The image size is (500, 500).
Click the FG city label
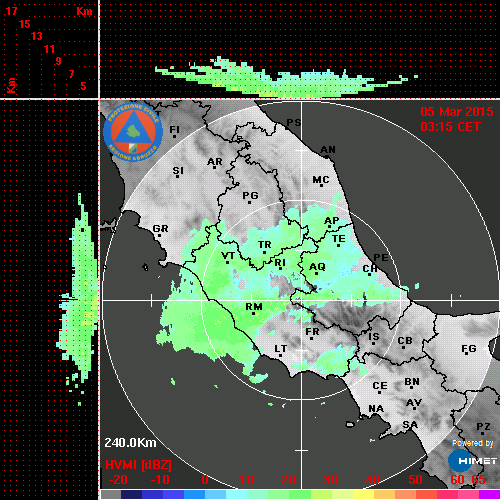(x=469, y=348)
